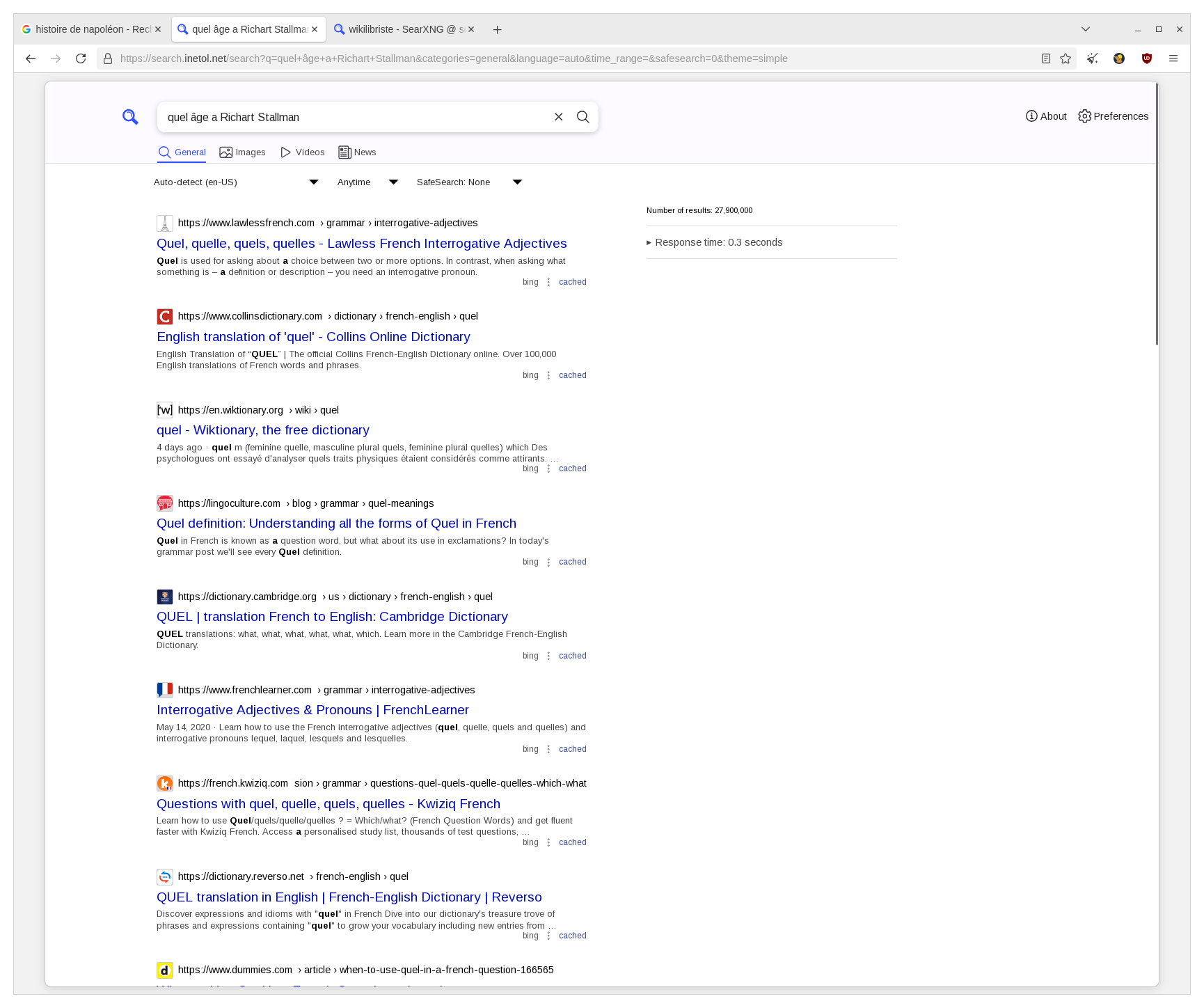Open the cached Wiktionary result
This screenshot has width=1204, height=1008.
click(x=572, y=468)
